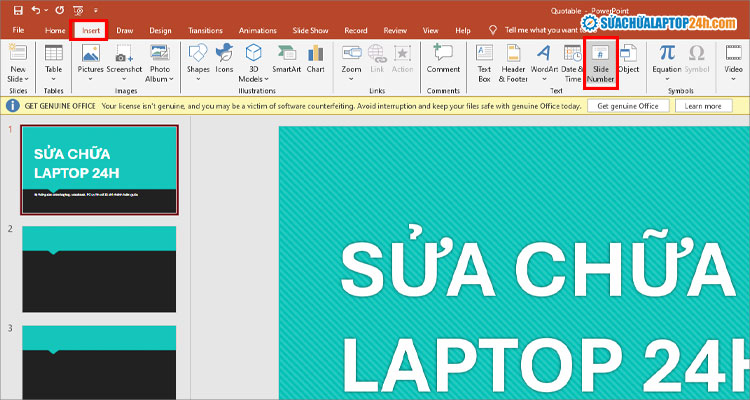Switch to the Home tab
The image size is (750, 400).
(x=55, y=30)
